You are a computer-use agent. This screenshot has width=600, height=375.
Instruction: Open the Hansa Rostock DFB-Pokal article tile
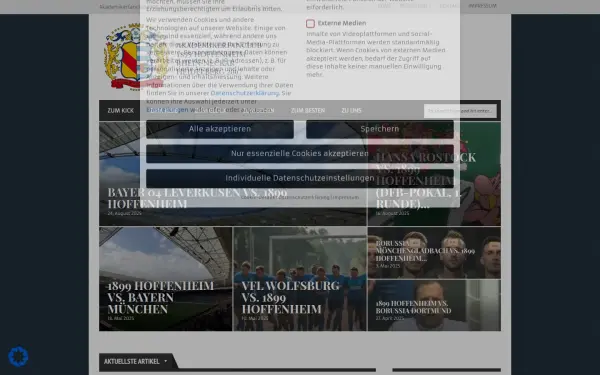[434, 174]
